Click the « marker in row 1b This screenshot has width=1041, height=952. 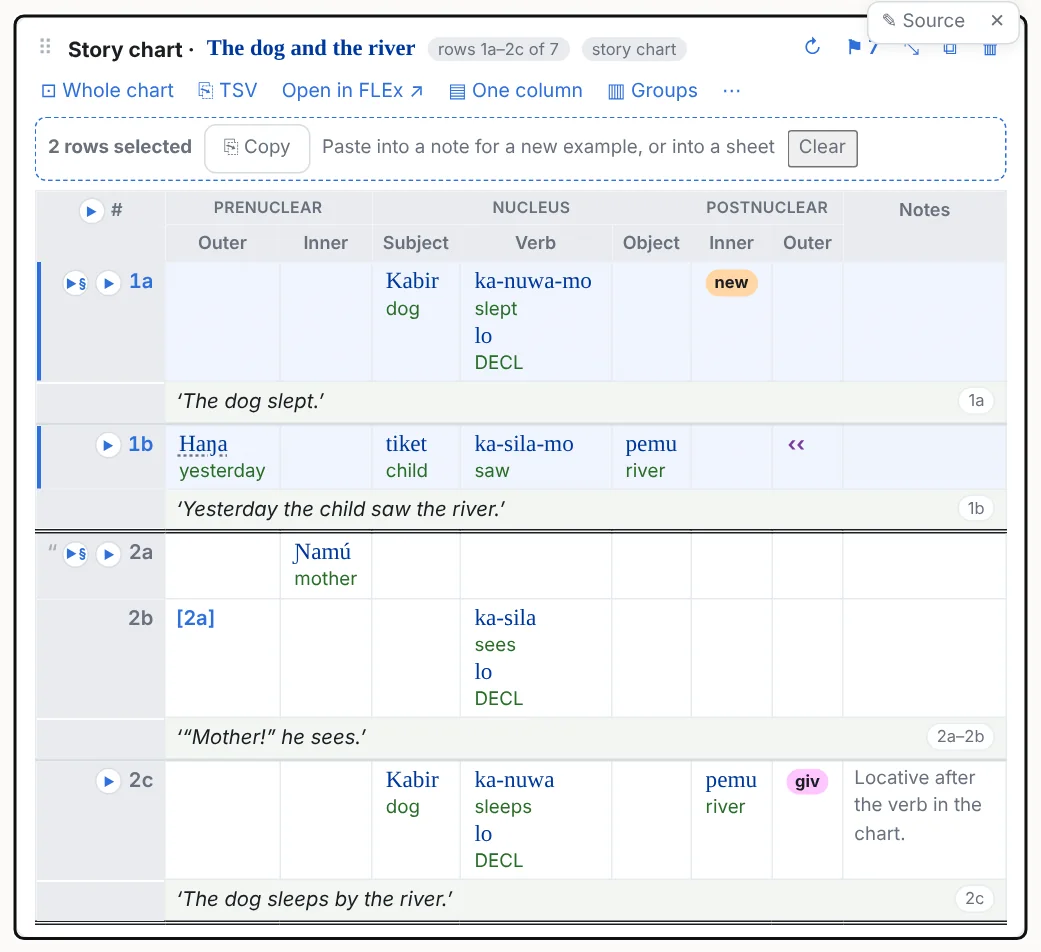(796, 444)
